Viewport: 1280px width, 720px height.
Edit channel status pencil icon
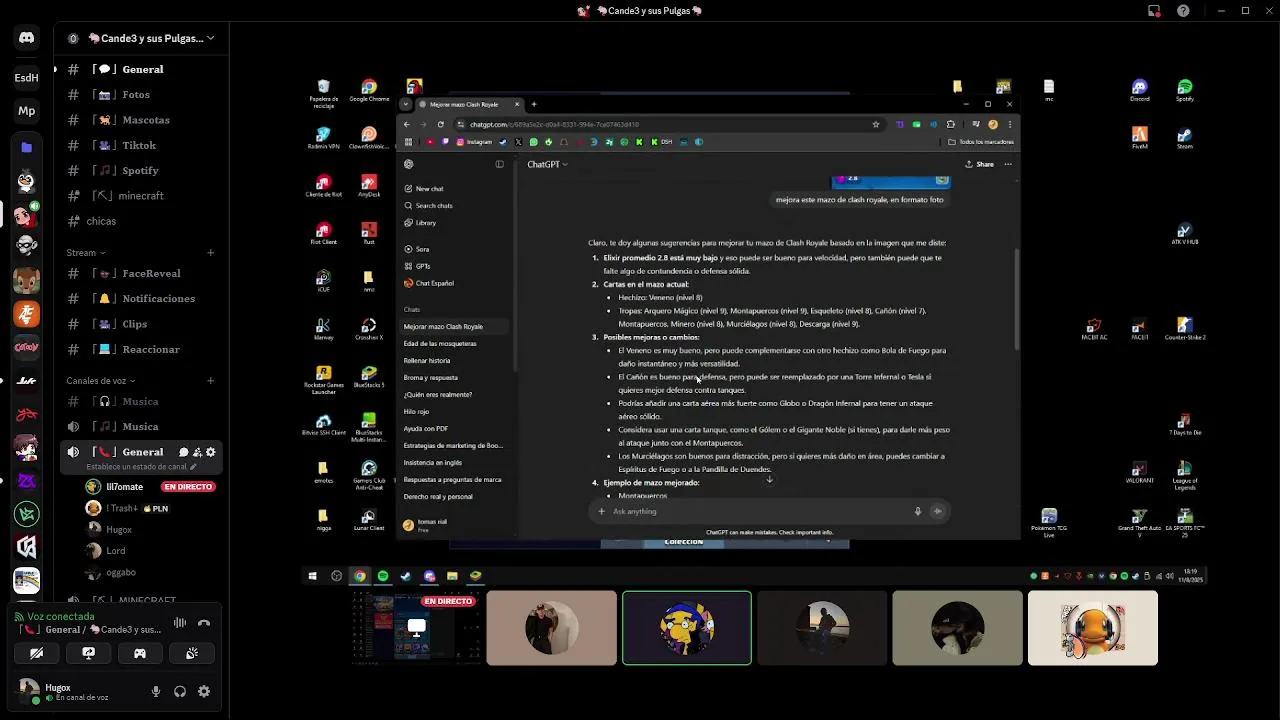(x=193, y=467)
